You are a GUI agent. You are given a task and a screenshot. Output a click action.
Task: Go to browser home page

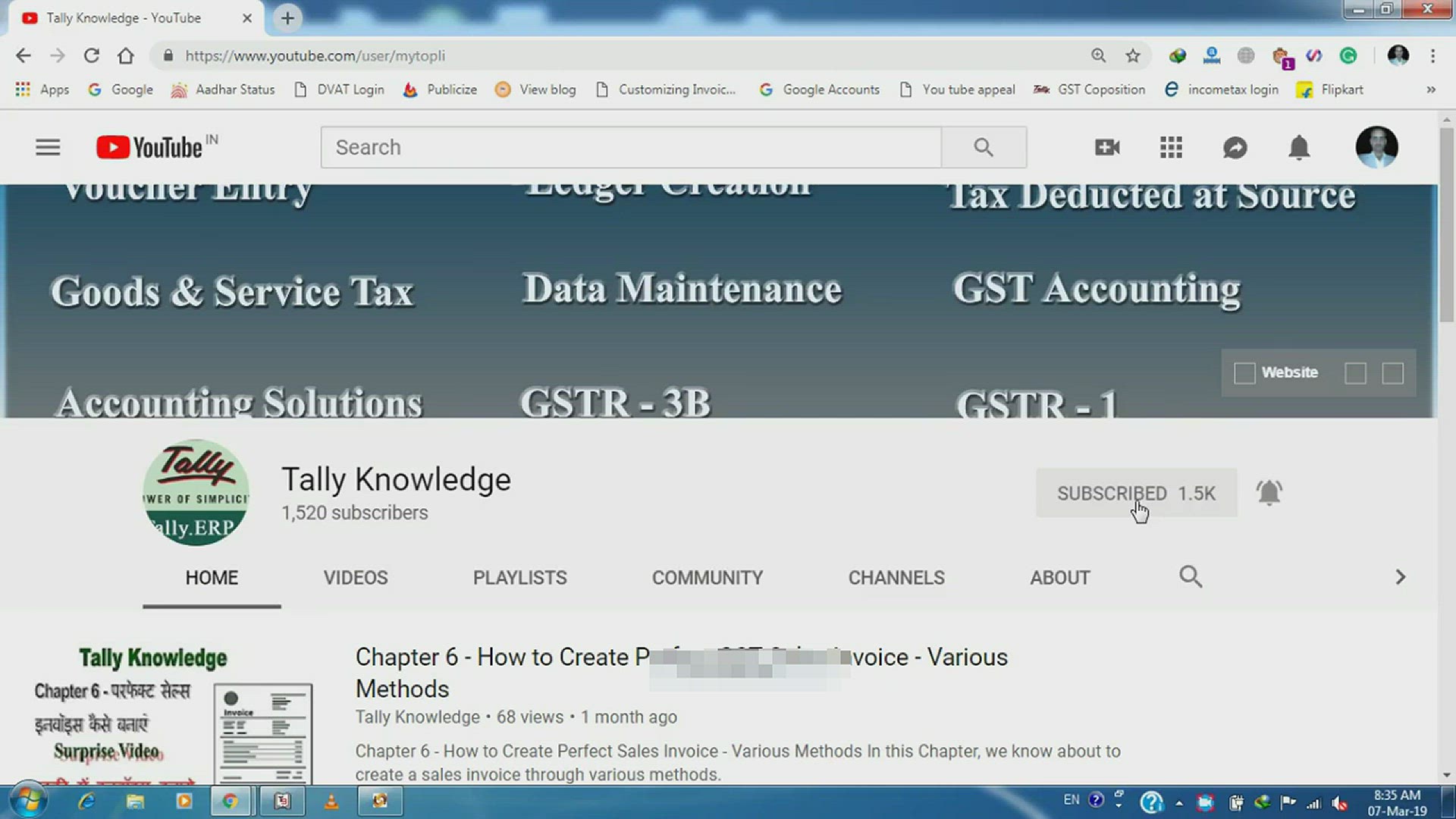[126, 55]
